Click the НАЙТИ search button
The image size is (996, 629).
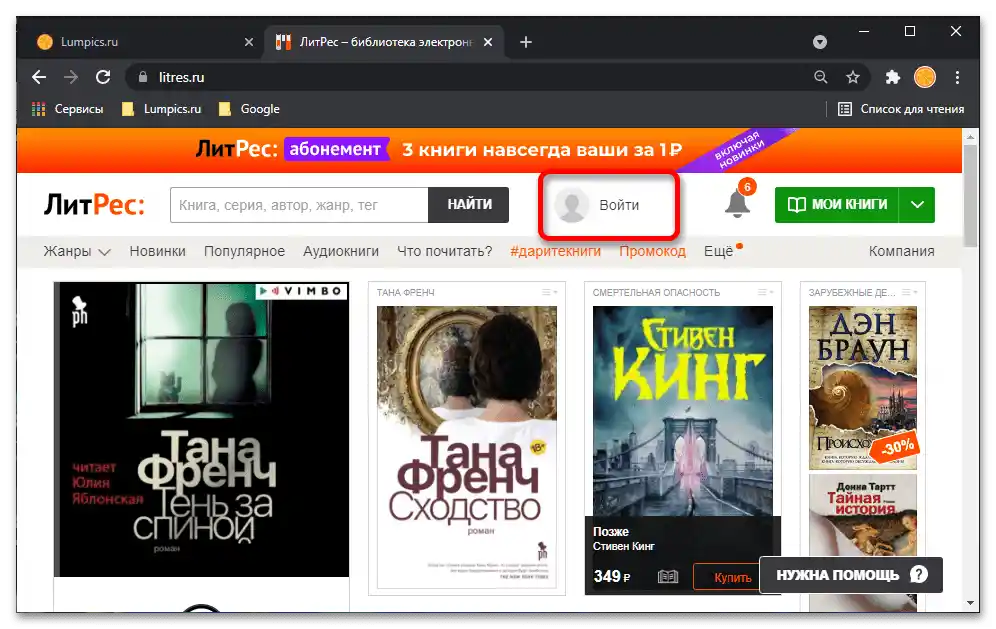[469, 205]
